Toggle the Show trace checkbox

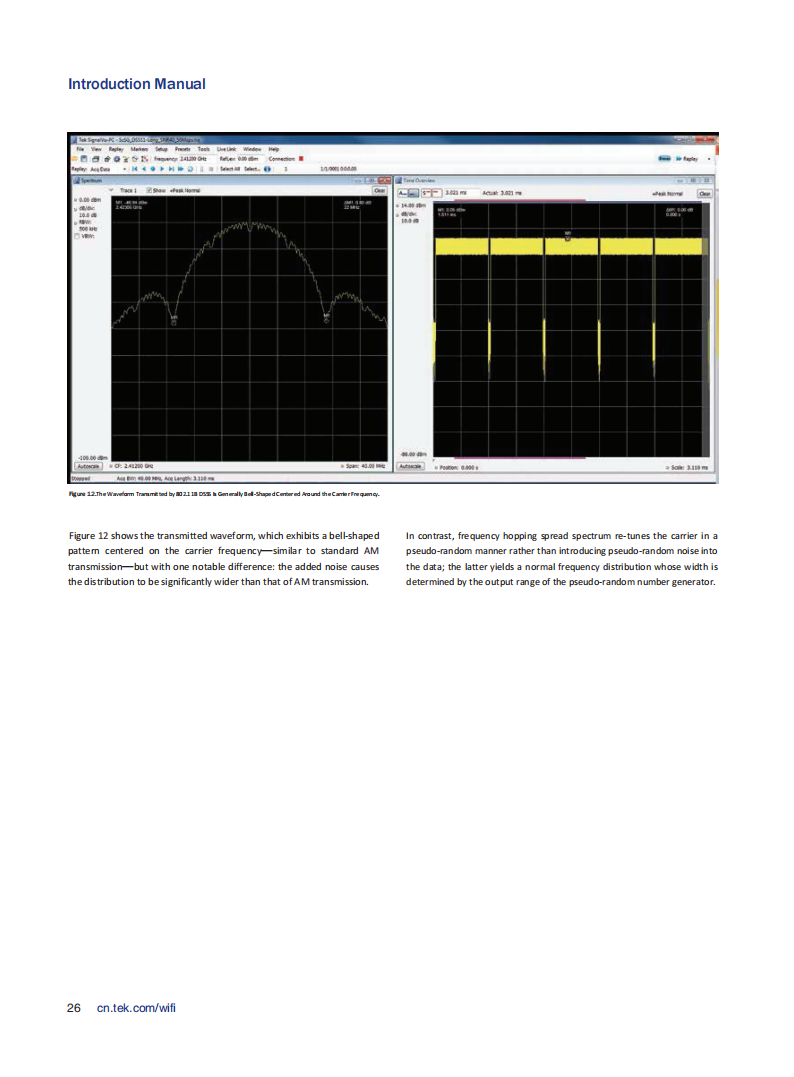tap(149, 190)
